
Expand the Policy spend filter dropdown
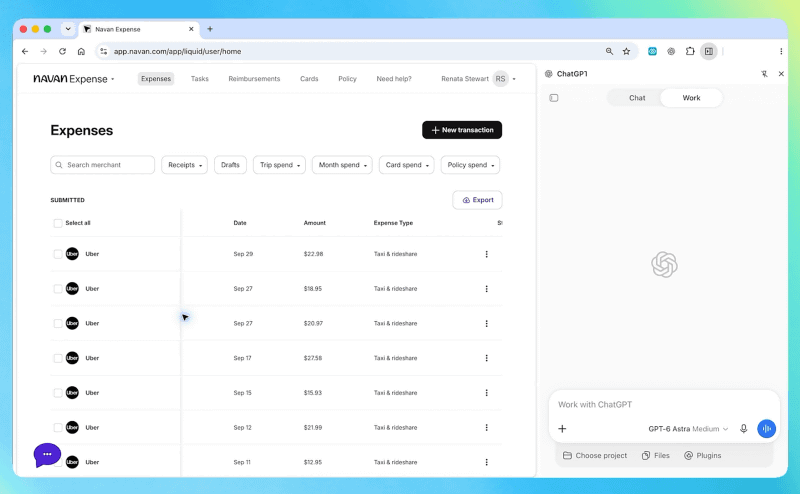click(x=470, y=165)
